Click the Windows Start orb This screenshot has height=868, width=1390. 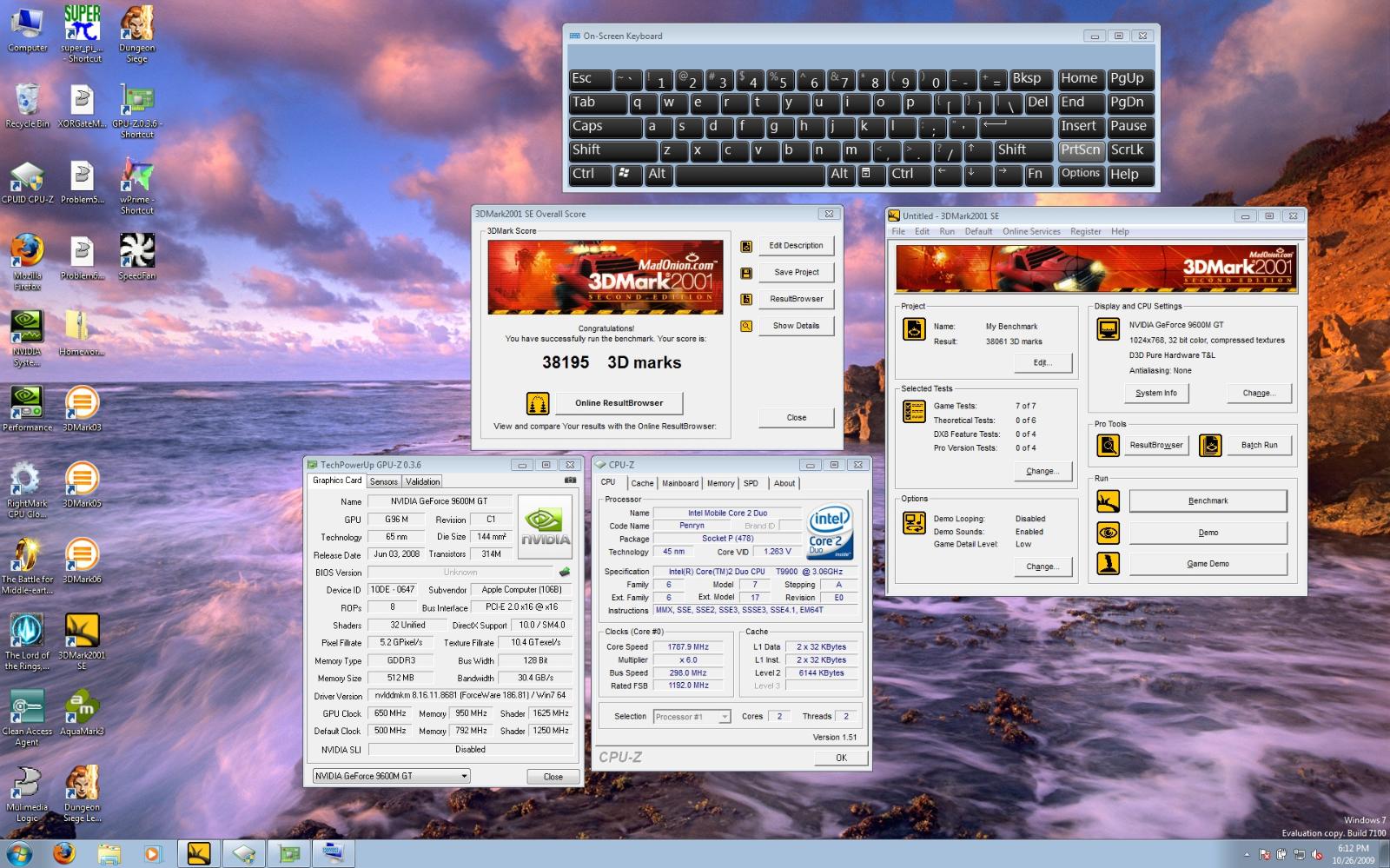[19, 853]
